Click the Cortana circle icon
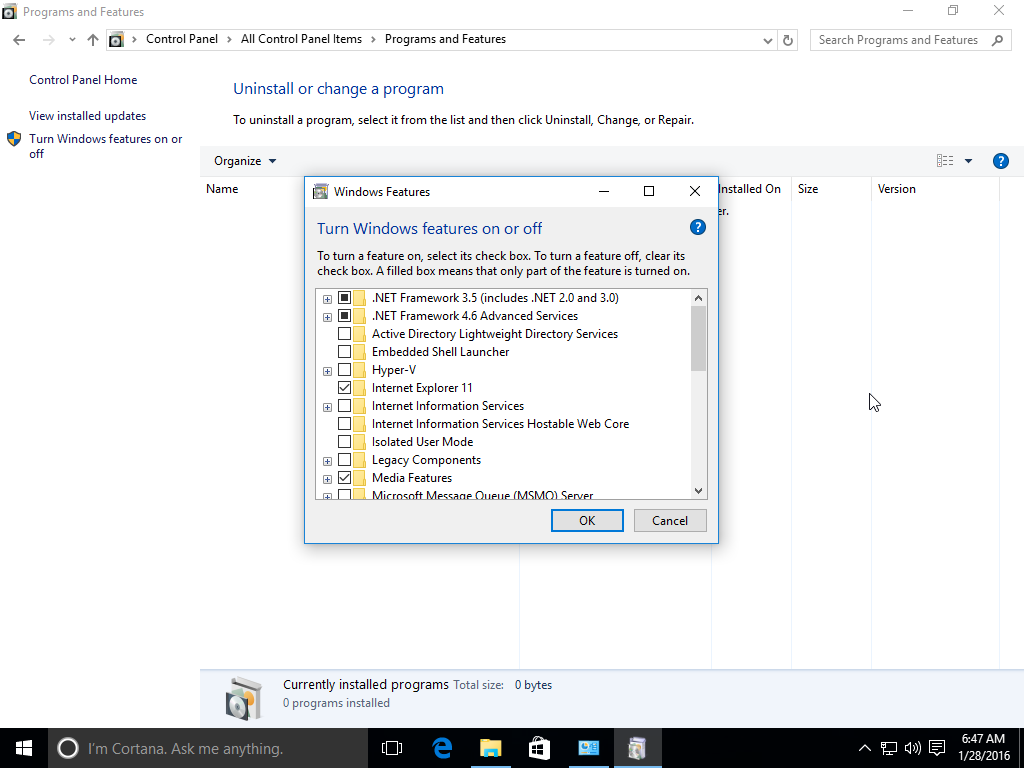The height and width of the screenshot is (768, 1024). point(68,748)
